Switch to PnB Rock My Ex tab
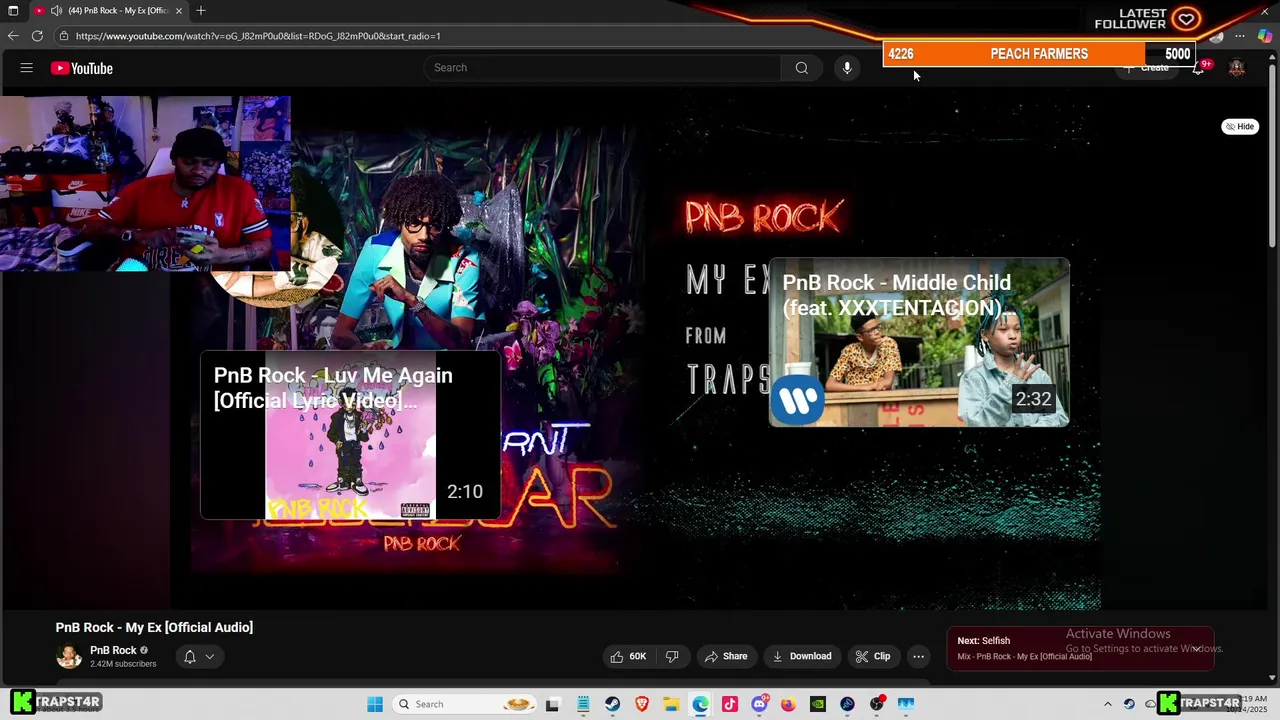 click(x=108, y=11)
